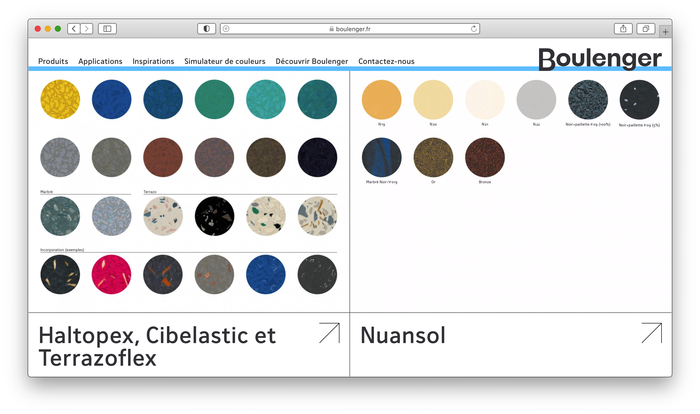Select the yellow speckled swatch
Image resolution: width=700 pixels, height=414 pixels.
coord(60,99)
